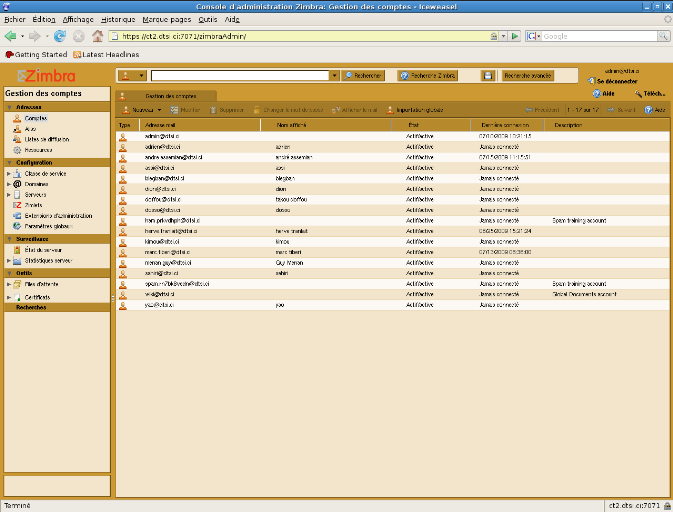Expand the Statistiques serveur tree node
This screenshot has width=673, height=512.
pyautogui.click(x=8, y=261)
